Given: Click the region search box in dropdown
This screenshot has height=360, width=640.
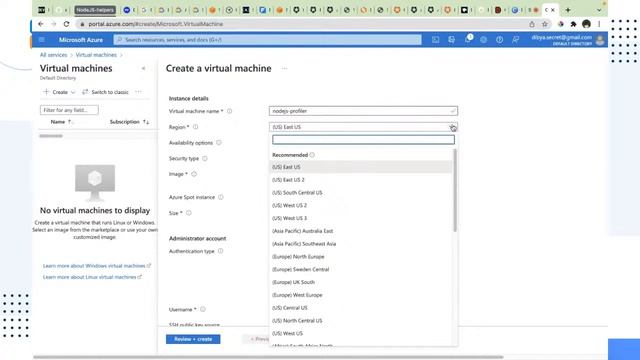Looking at the screenshot, I should tap(363, 140).
